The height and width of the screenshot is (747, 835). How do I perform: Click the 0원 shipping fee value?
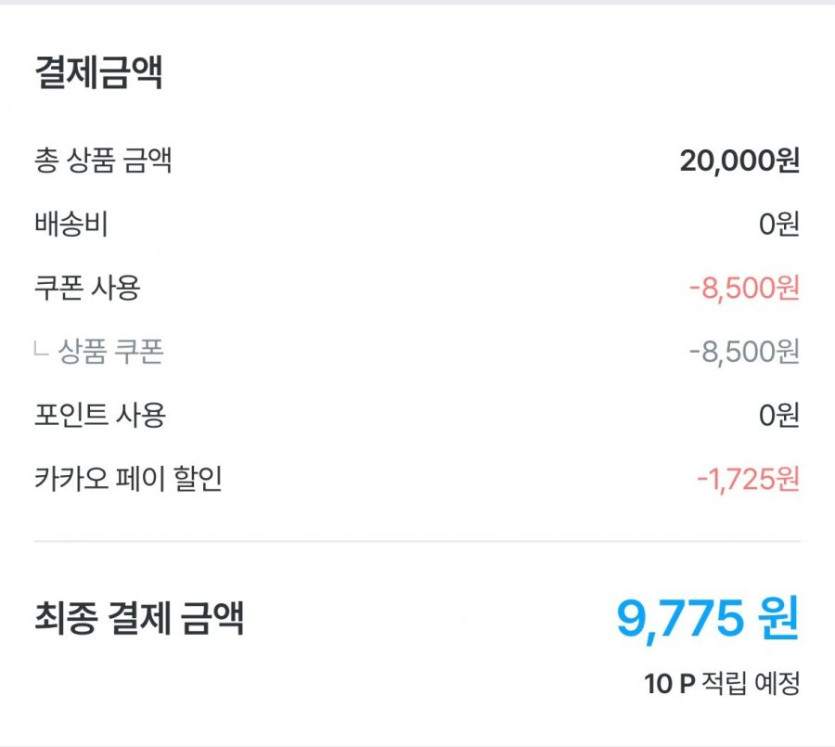[779, 224]
